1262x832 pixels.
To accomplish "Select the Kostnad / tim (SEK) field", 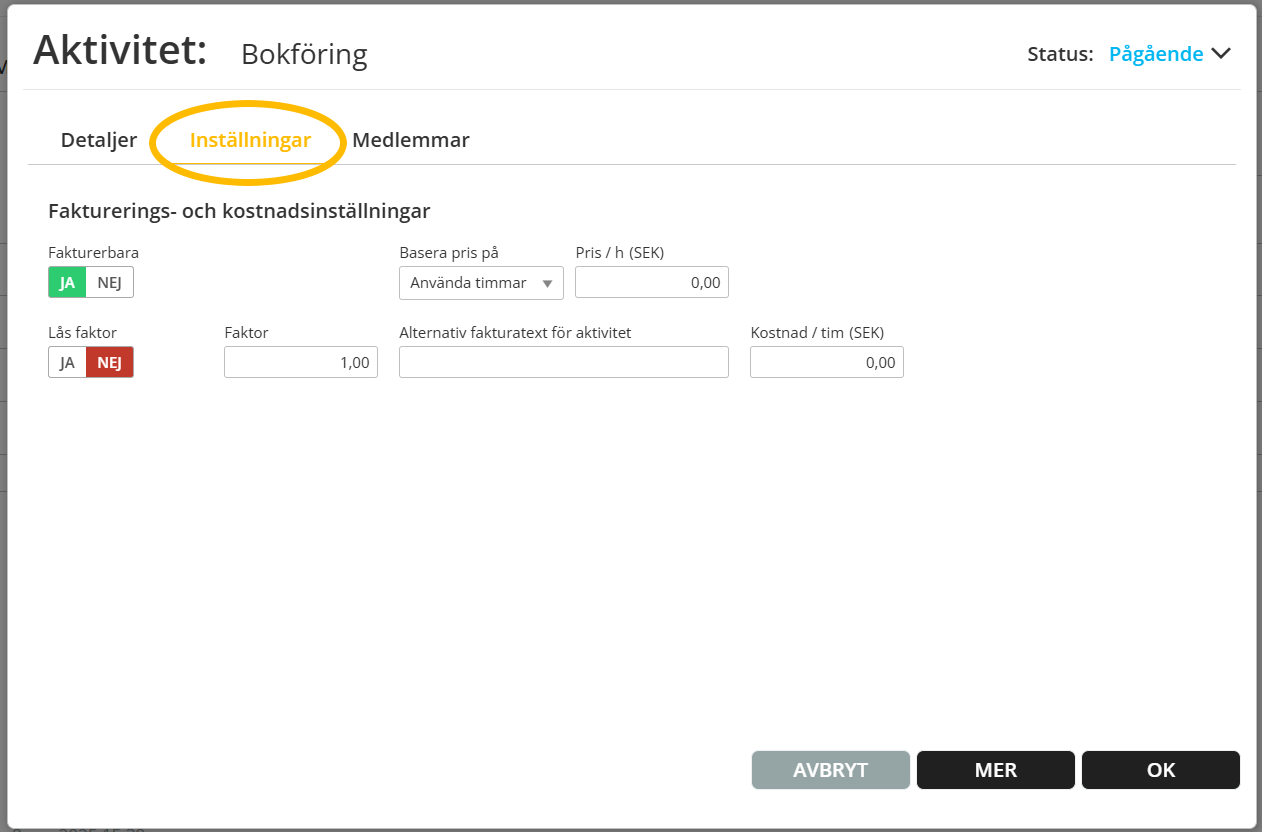I will [826, 362].
